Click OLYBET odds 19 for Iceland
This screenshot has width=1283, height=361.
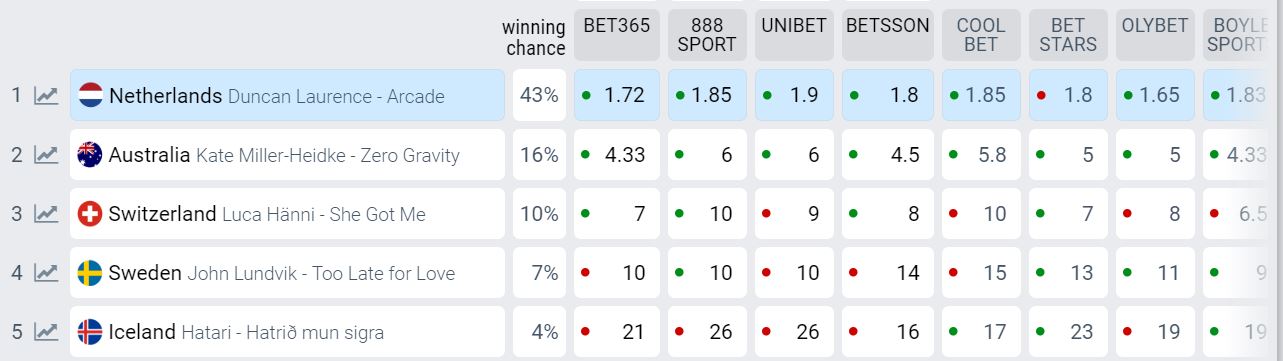pyautogui.click(x=1155, y=332)
